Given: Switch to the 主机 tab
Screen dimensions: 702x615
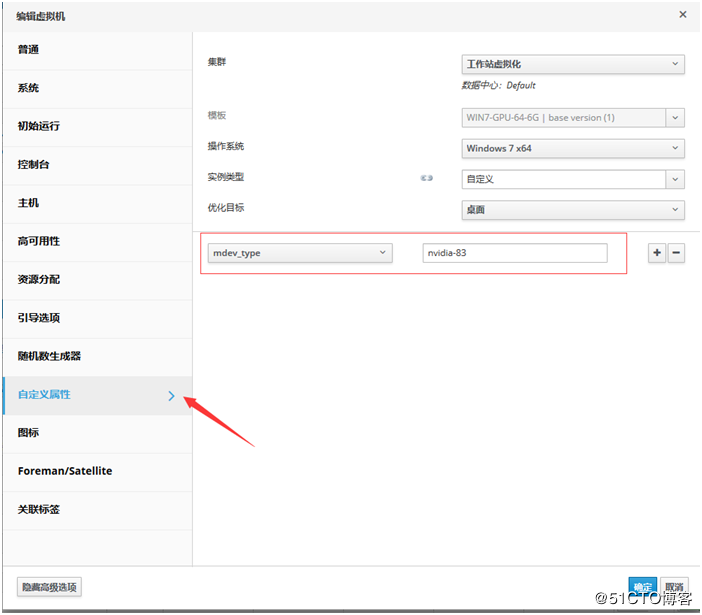Looking at the screenshot, I should tap(98, 204).
